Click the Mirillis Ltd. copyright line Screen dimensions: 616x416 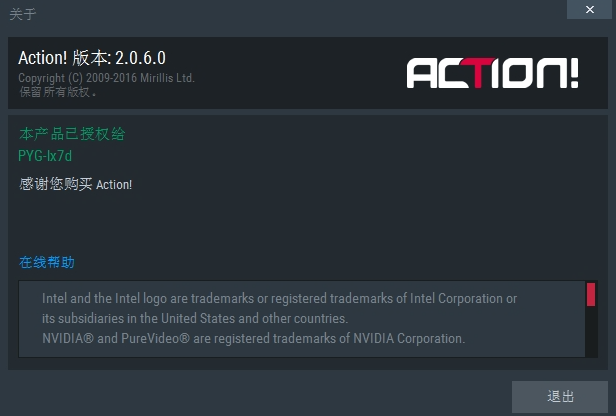(x=106, y=78)
